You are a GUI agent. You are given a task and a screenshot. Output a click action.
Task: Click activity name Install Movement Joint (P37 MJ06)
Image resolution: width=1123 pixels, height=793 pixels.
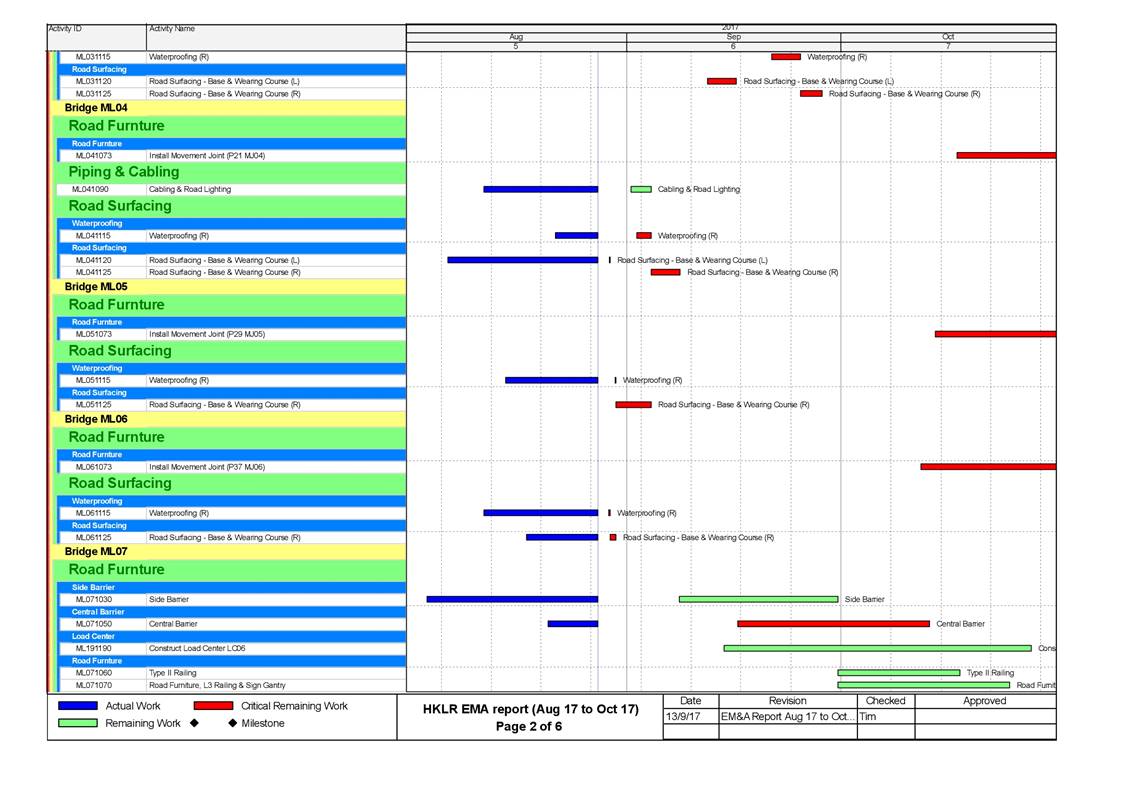point(207,466)
